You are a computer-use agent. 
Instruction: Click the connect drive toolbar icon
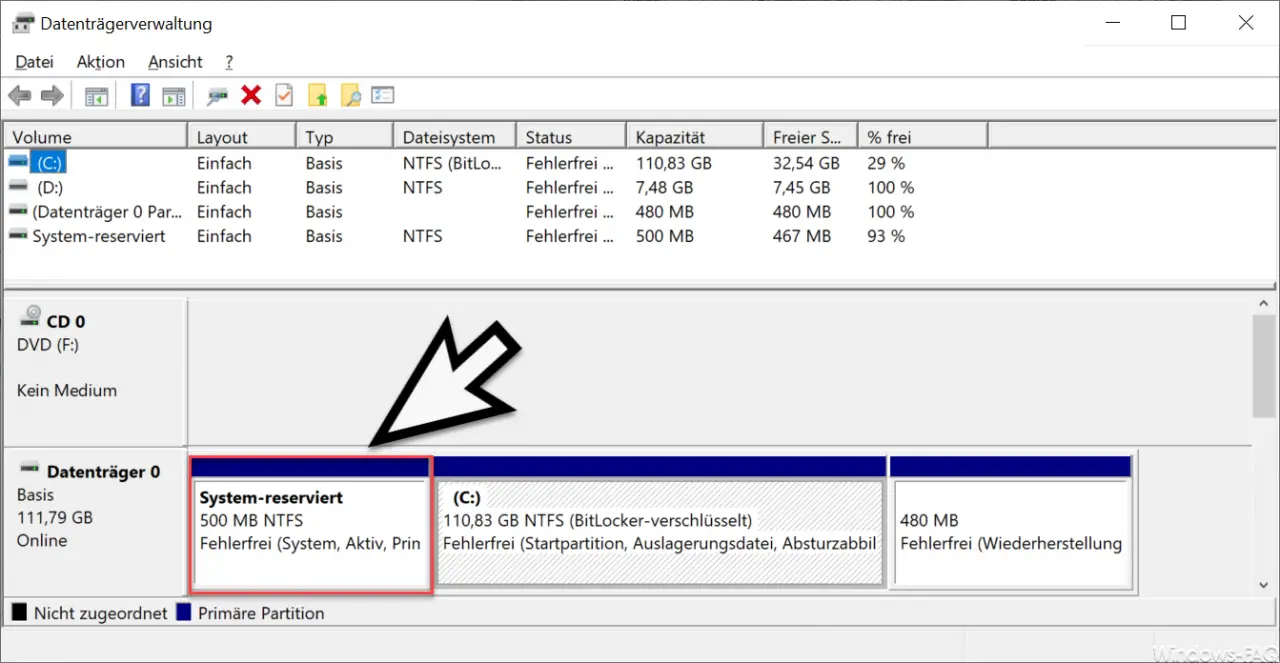[217, 96]
